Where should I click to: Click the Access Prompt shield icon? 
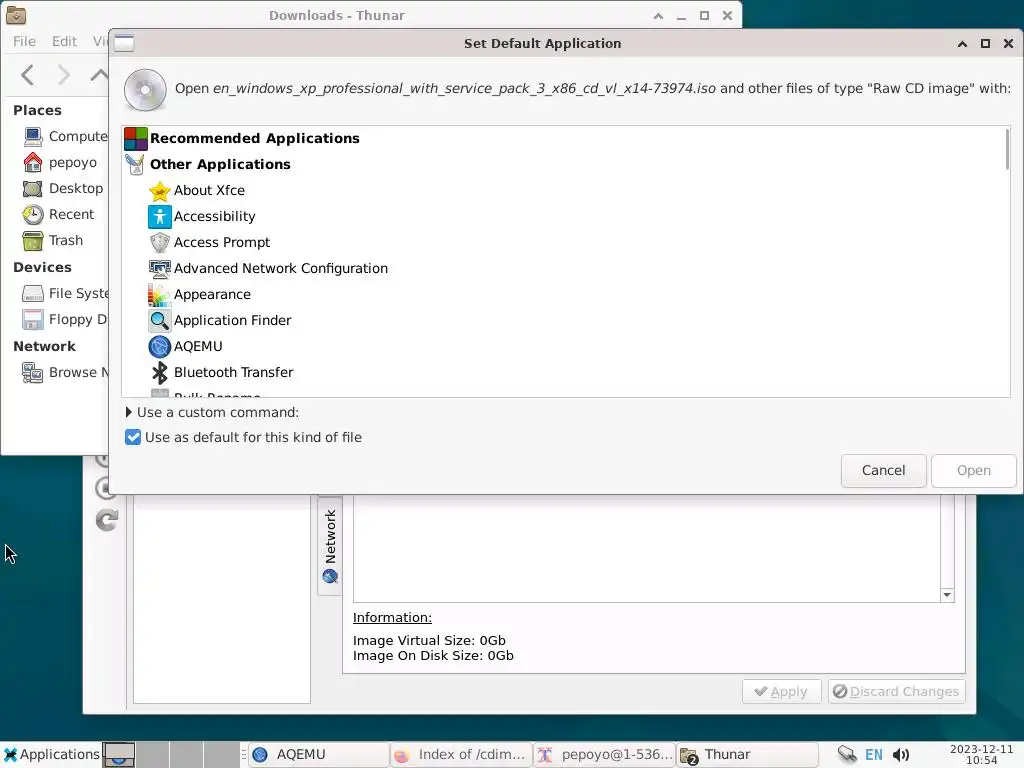159,243
